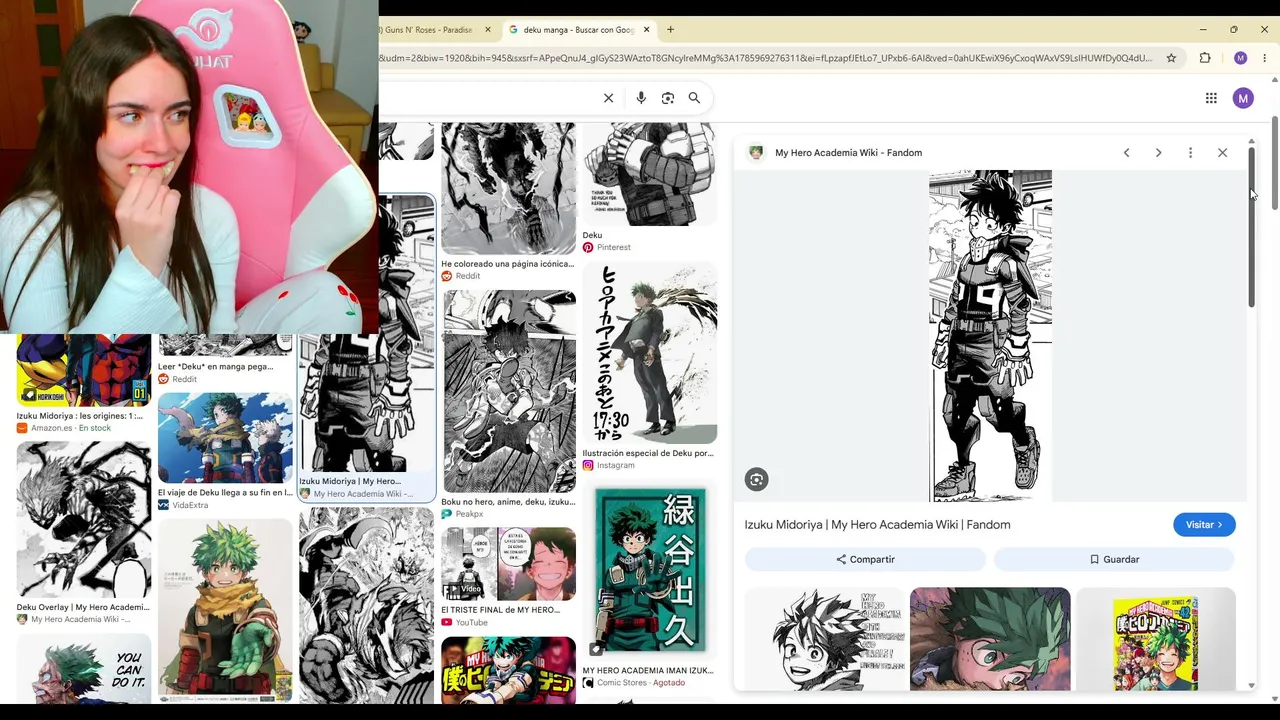Click wiki icon under Deku Overlay result
Screen dimensions: 1280x720
pos(22,619)
